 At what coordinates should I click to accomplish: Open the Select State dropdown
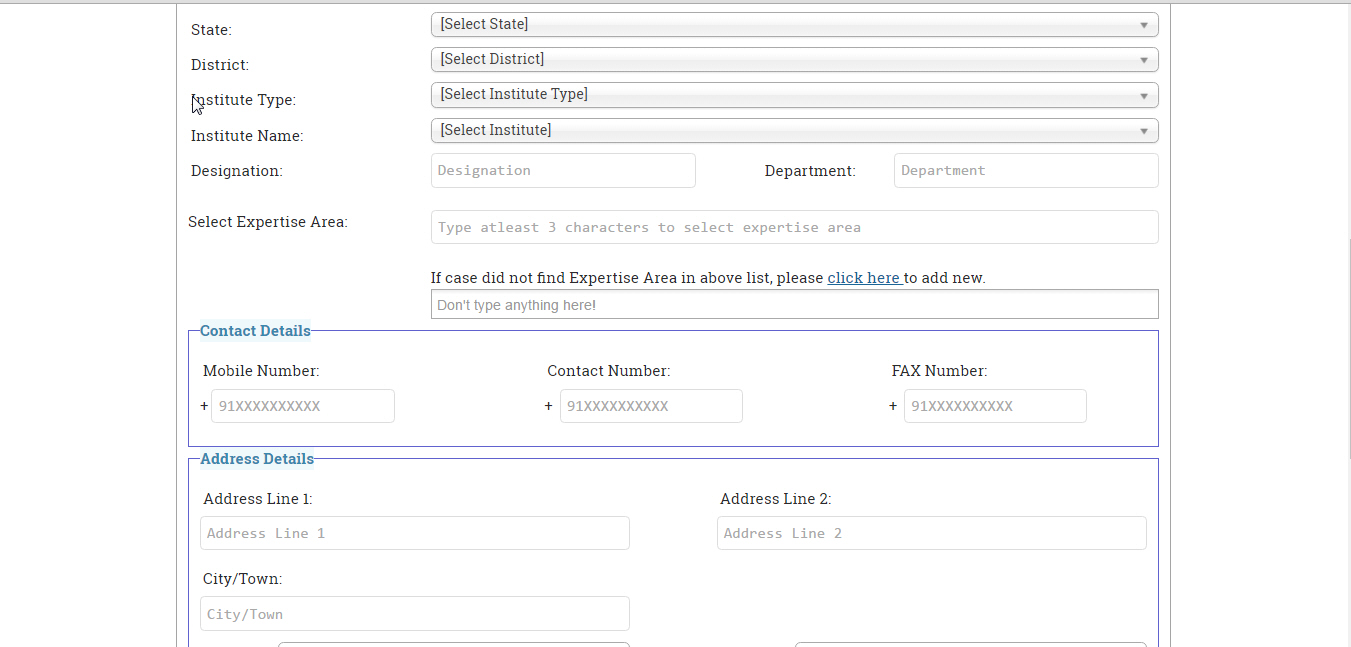[x=794, y=24]
